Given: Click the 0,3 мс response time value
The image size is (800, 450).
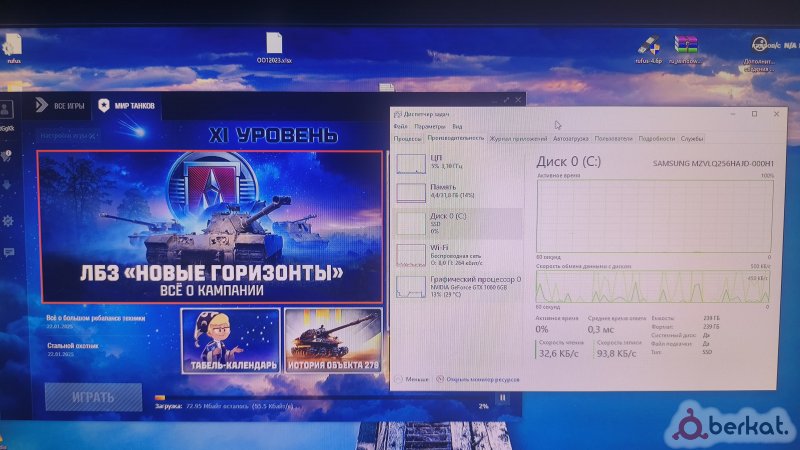Looking at the screenshot, I should tap(601, 330).
